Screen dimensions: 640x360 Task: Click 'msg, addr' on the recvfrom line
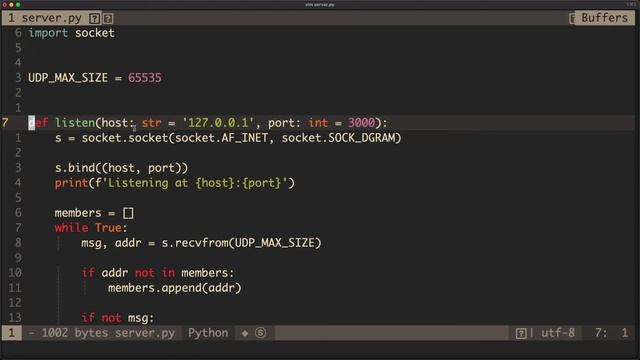tap(111, 243)
